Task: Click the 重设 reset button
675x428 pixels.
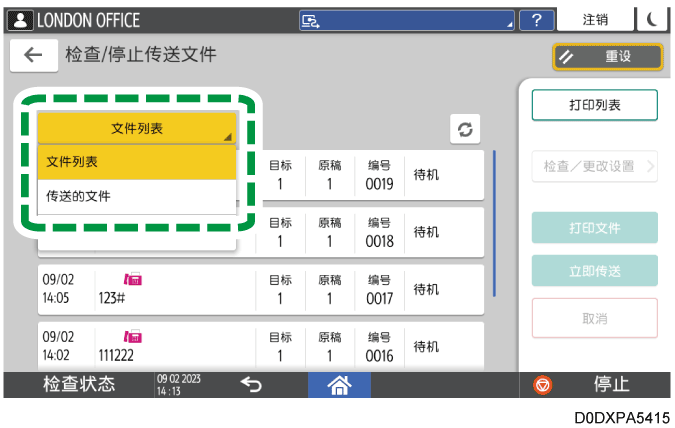Action: pyautogui.click(x=608, y=56)
